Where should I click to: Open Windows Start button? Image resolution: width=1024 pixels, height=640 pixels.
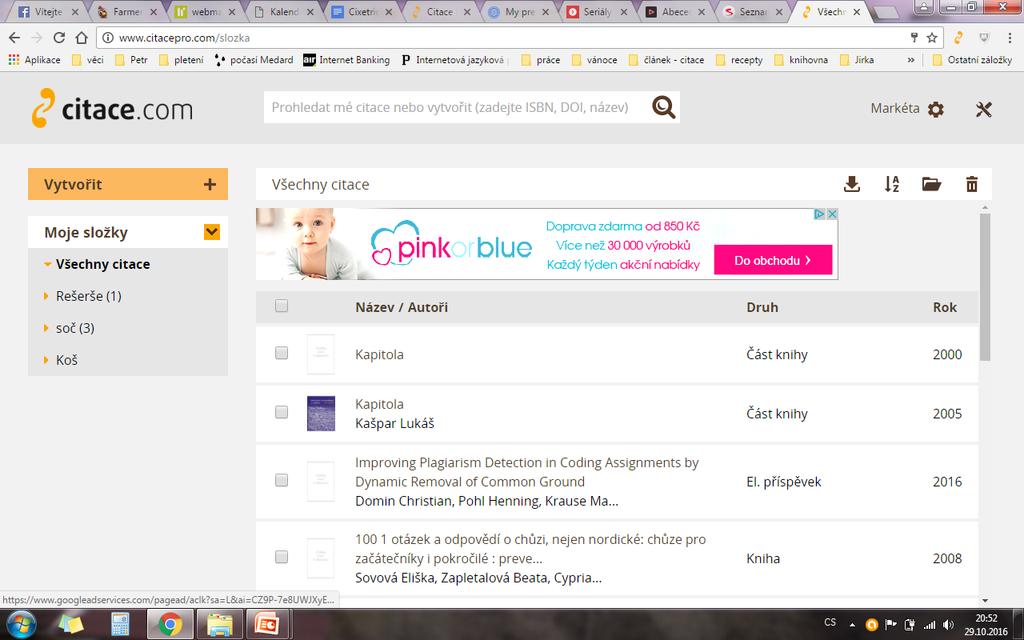pos(21,624)
